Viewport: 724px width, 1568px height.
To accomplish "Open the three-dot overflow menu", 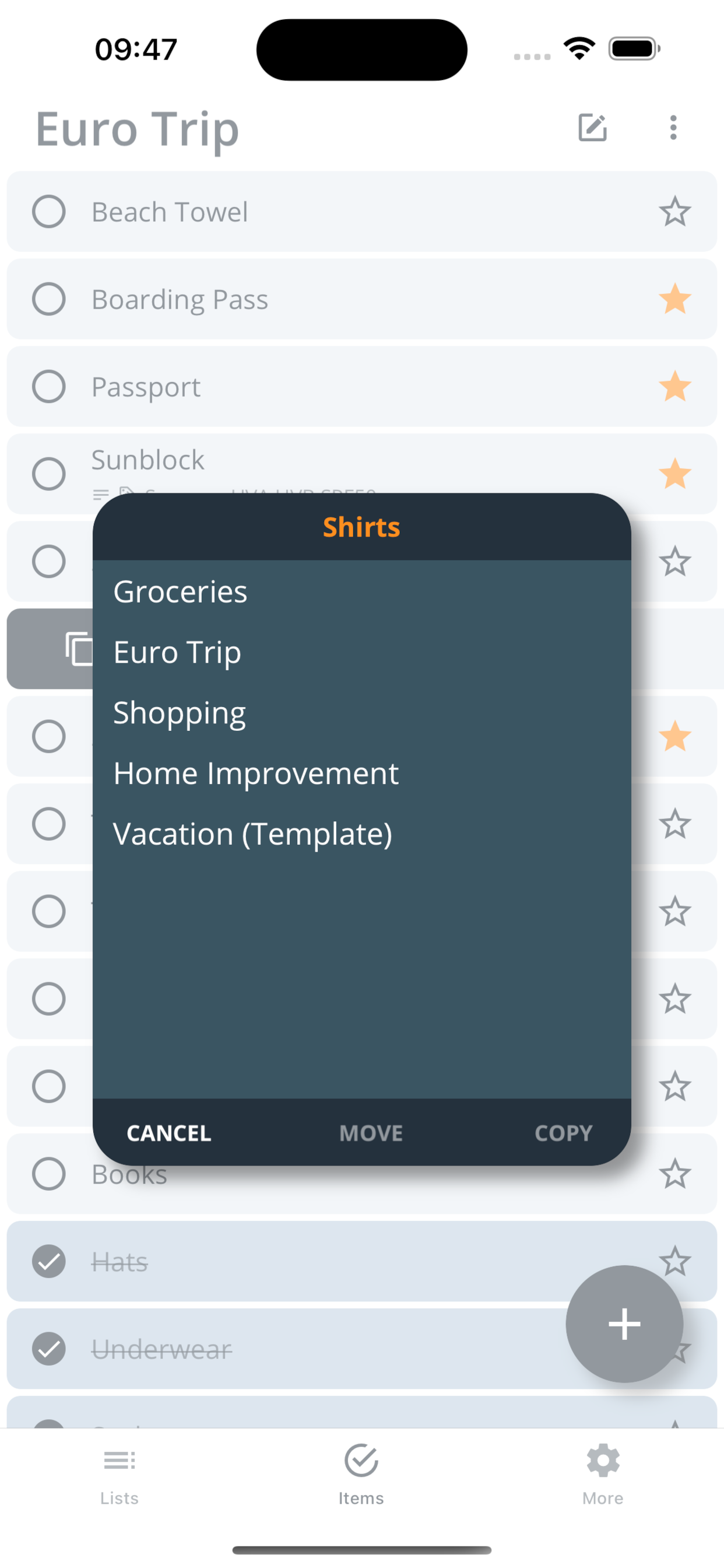I will tap(673, 128).
